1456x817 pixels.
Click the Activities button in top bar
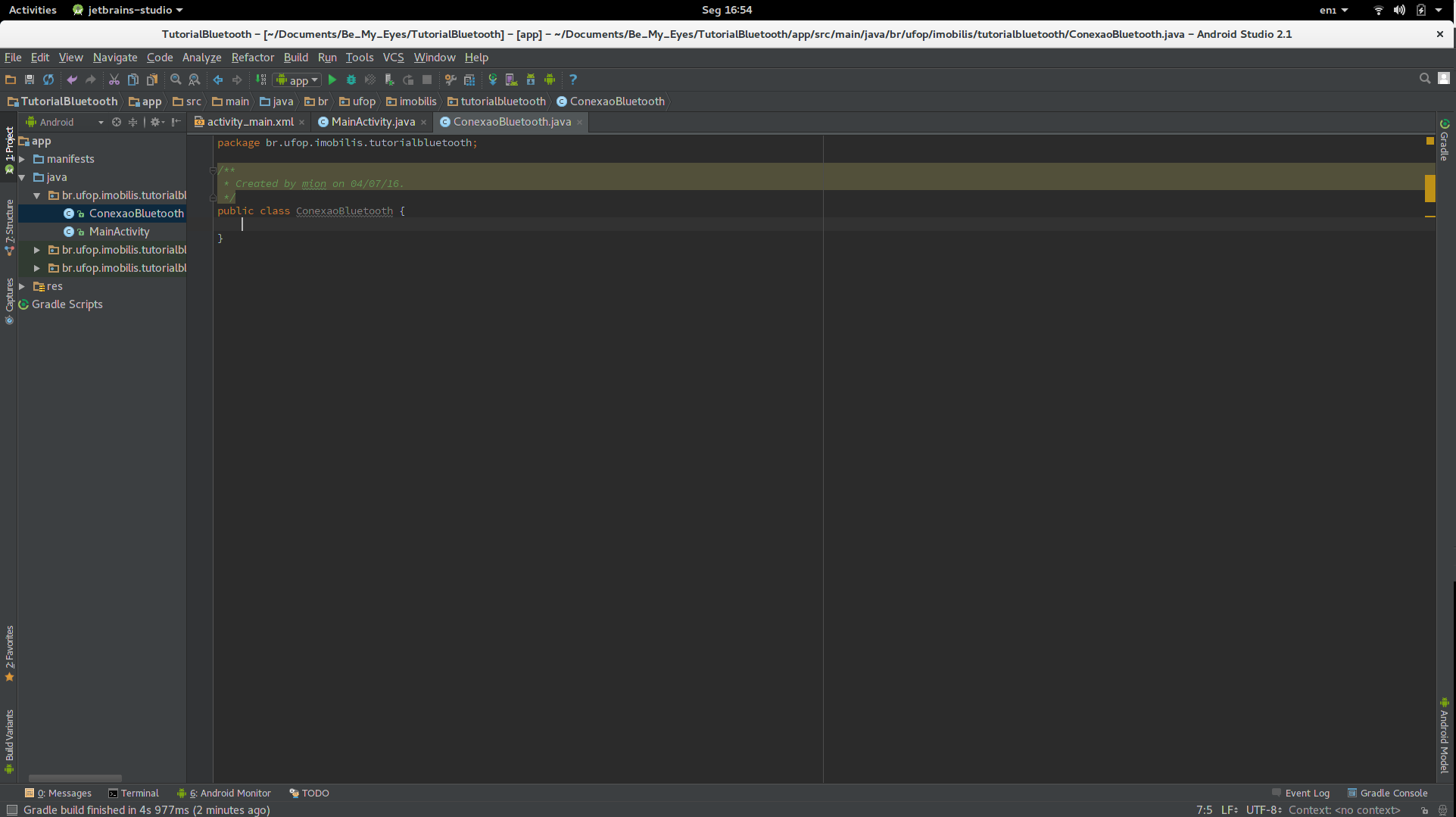pyautogui.click(x=33, y=10)
